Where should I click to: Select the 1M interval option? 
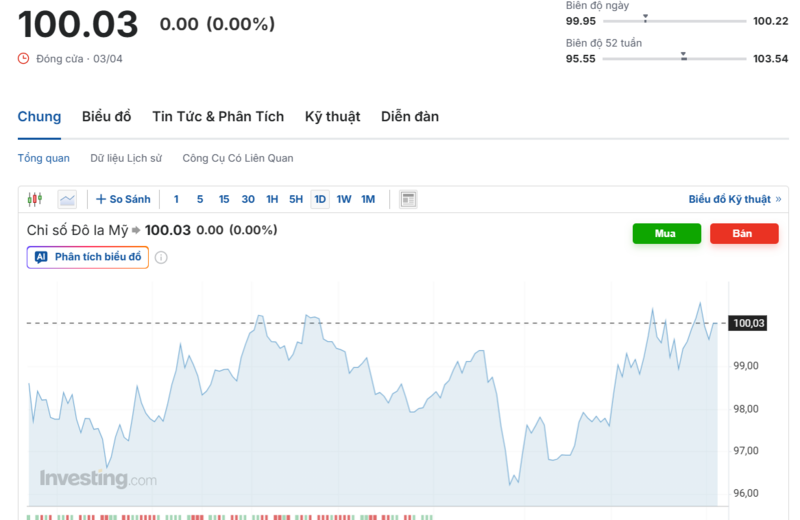tap(368, 199)
